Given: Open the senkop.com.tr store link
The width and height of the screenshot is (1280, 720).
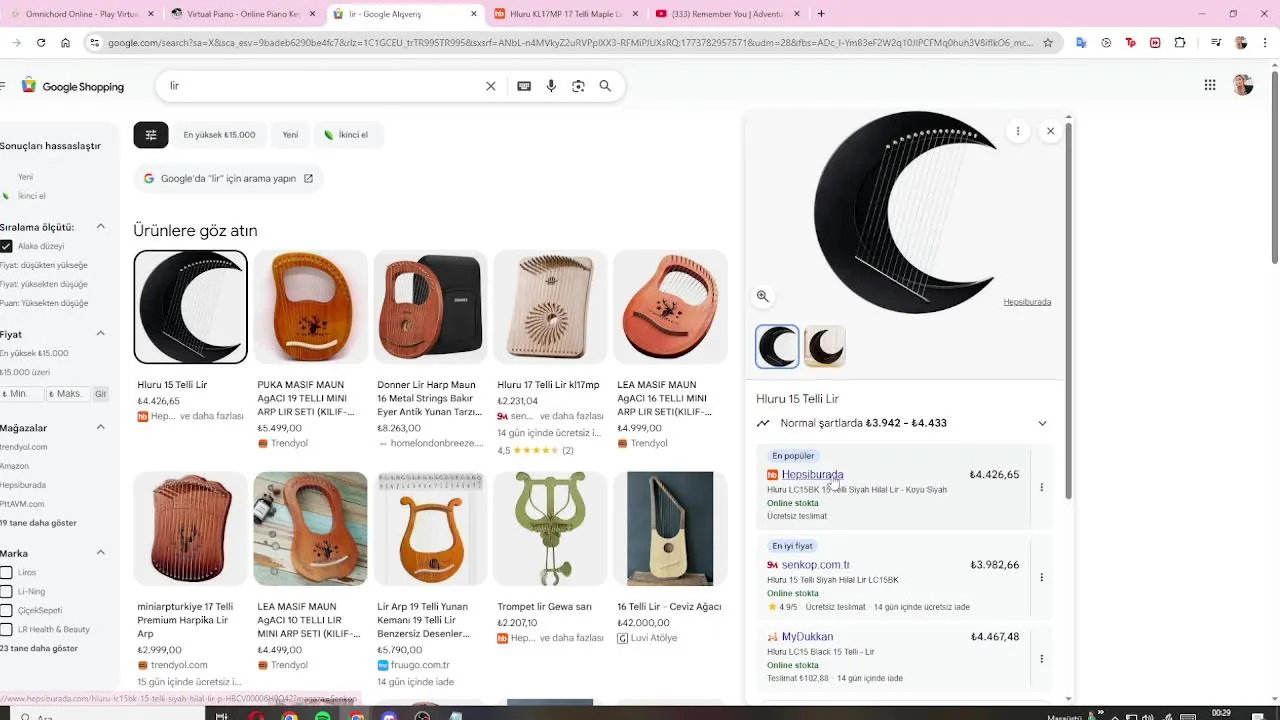Looking at the screenshot, I should coord(816,565).
